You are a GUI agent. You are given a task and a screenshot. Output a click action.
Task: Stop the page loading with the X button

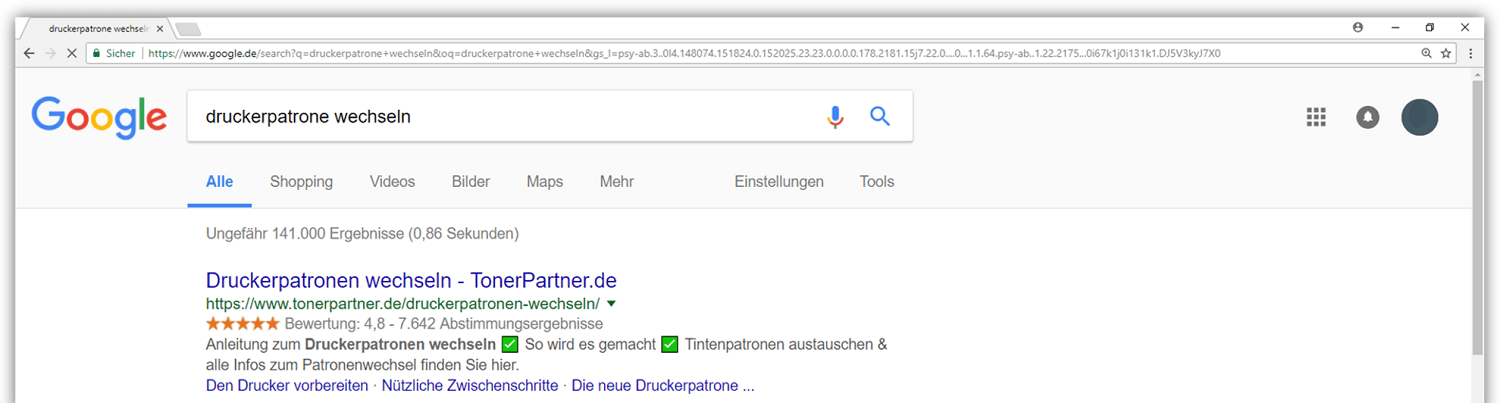point(71,53)
